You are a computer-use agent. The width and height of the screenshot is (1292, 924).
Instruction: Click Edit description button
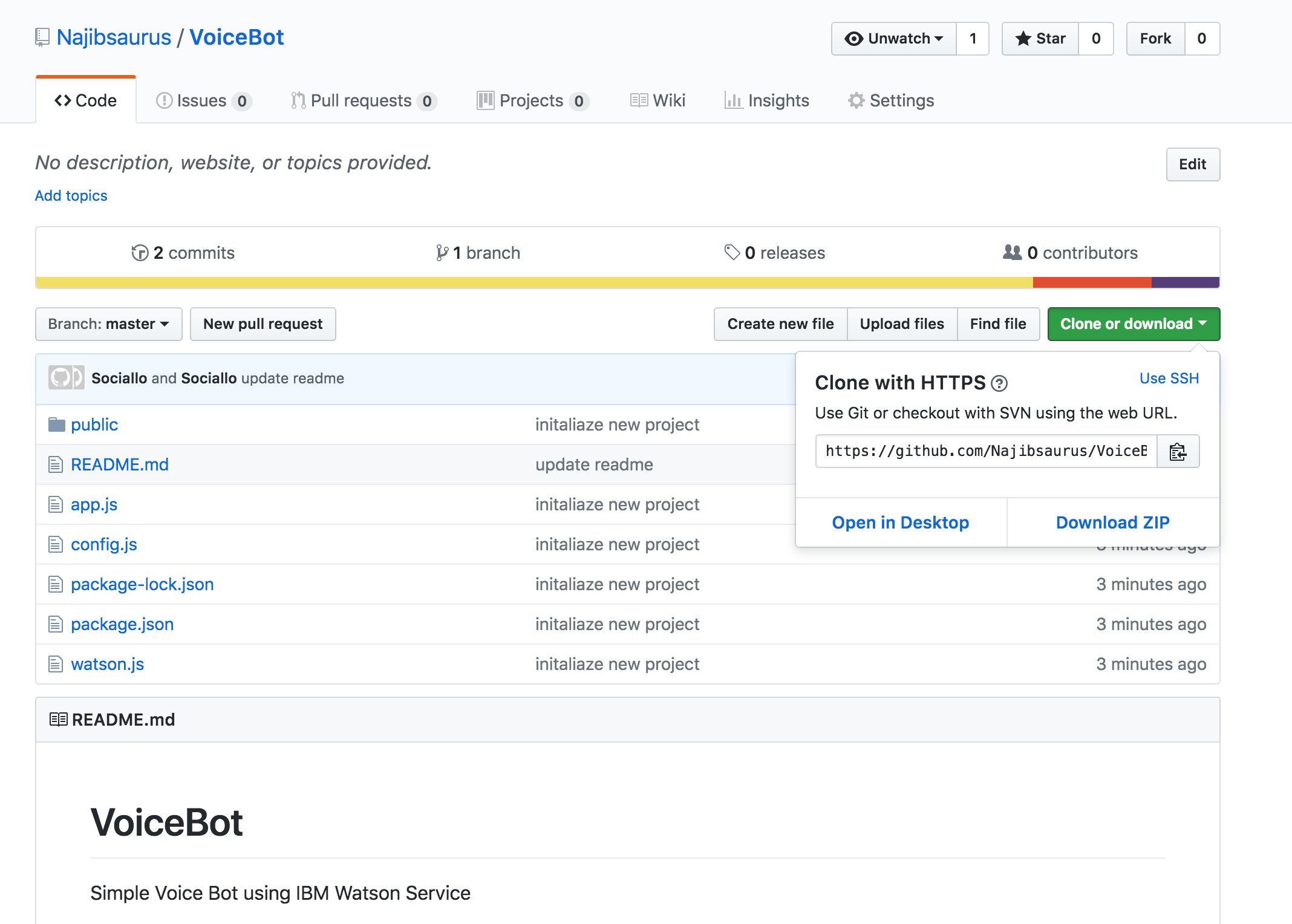(x=1193, y=164)
